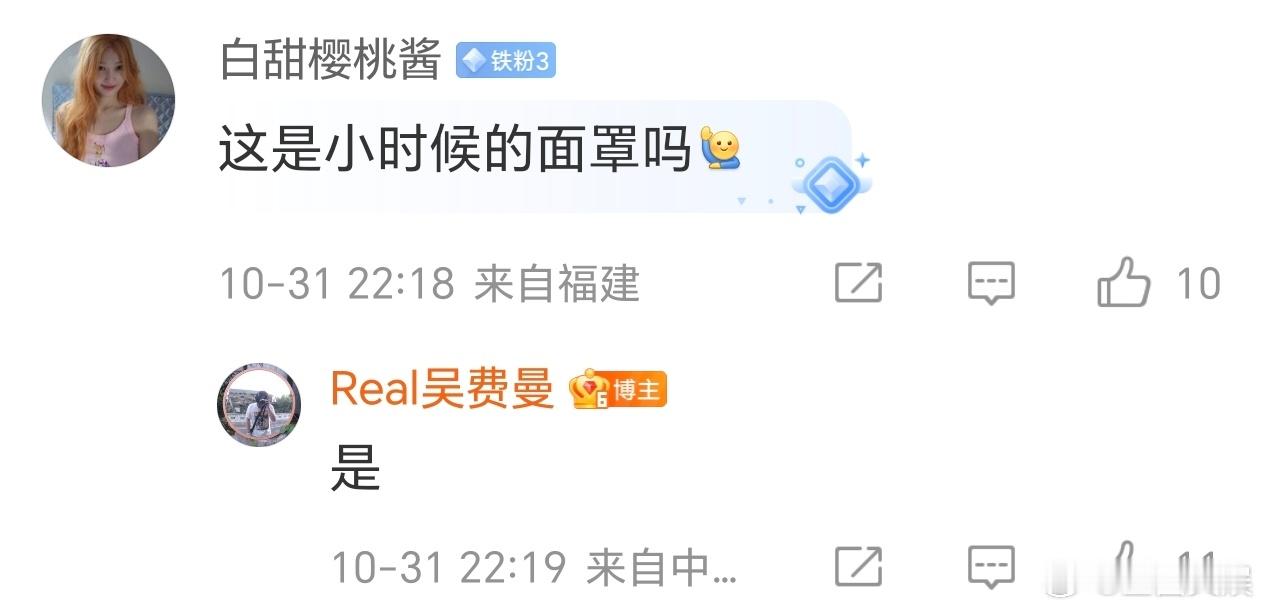Tap the 来自福建 location label
Image resolution: width=1264 pixels, height=611 pixels.
557,285
